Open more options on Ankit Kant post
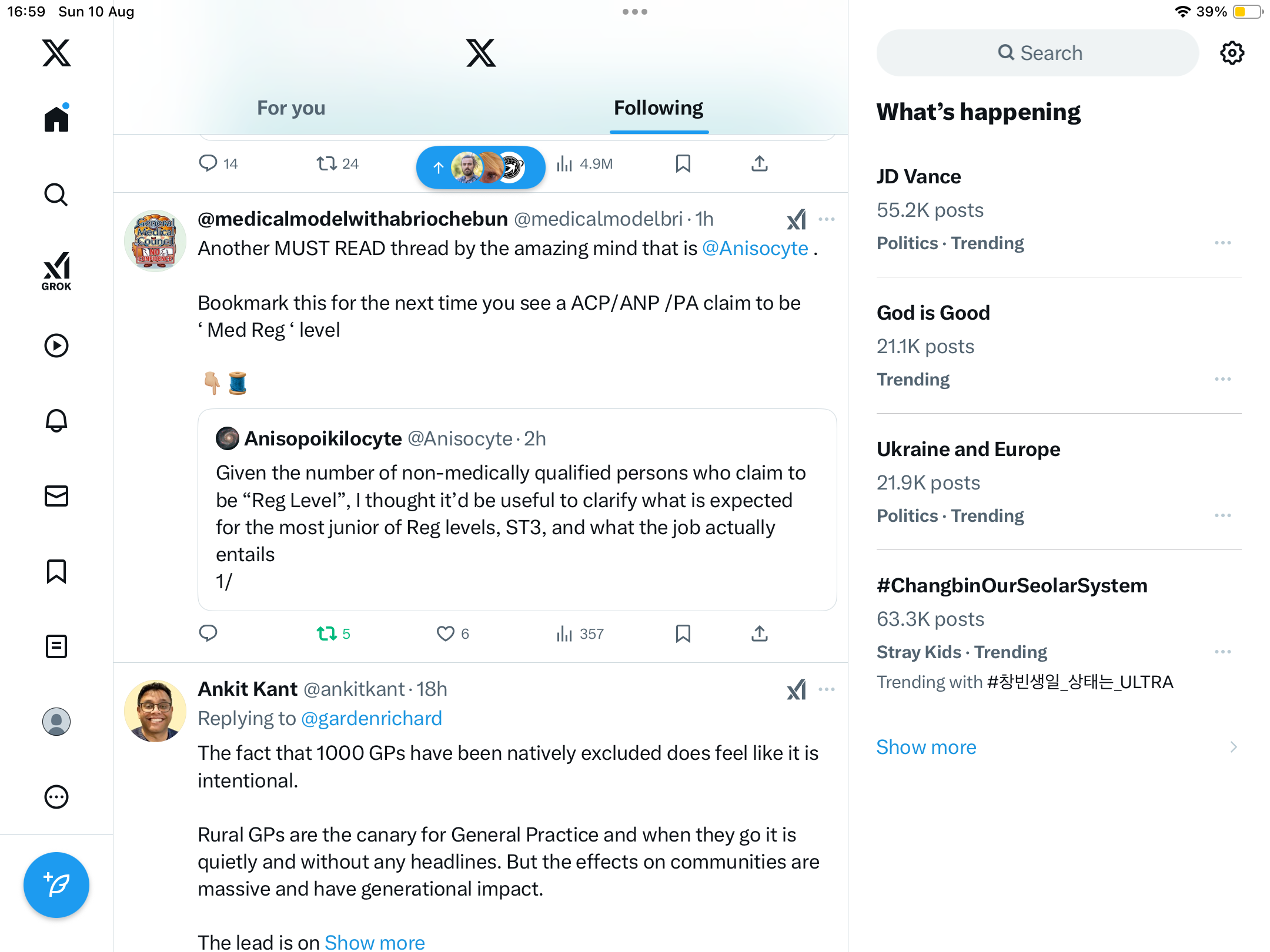 tap(826, 689)
